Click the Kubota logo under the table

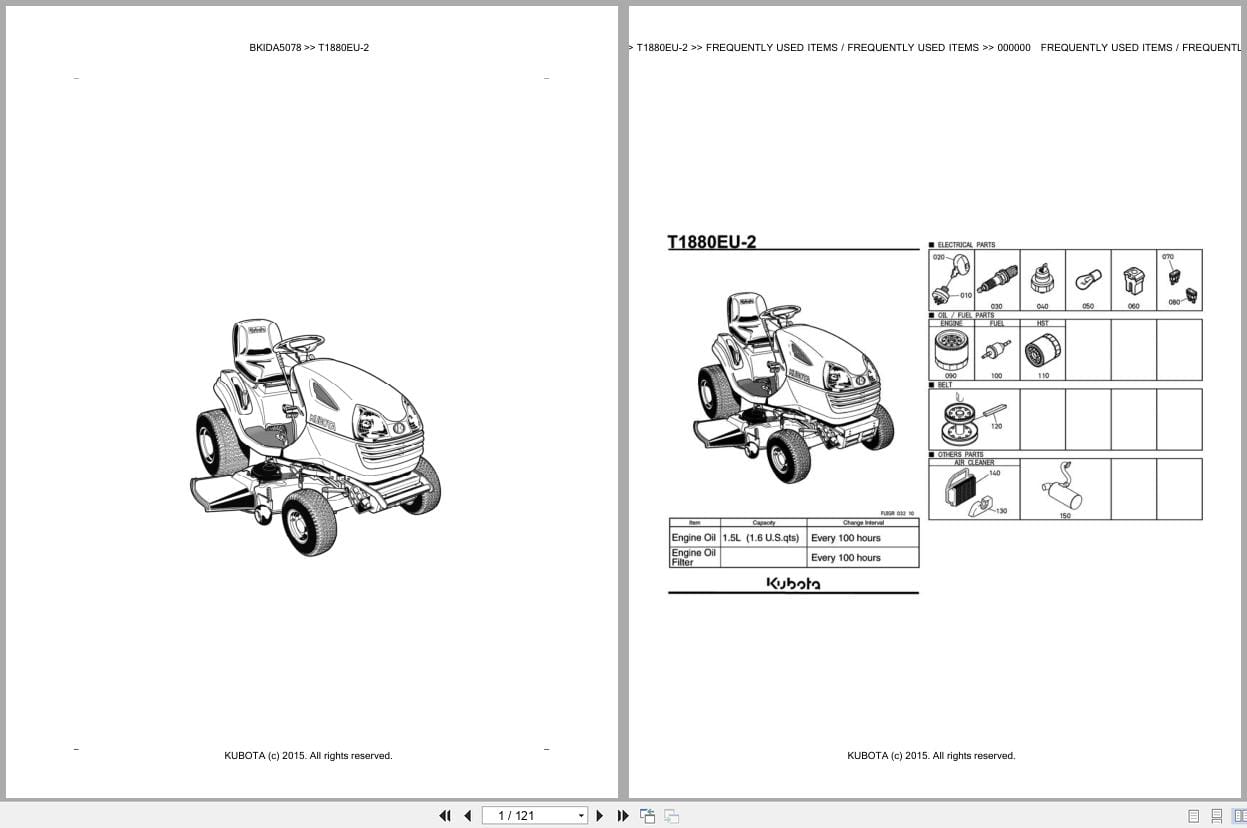tap(793, 583)
